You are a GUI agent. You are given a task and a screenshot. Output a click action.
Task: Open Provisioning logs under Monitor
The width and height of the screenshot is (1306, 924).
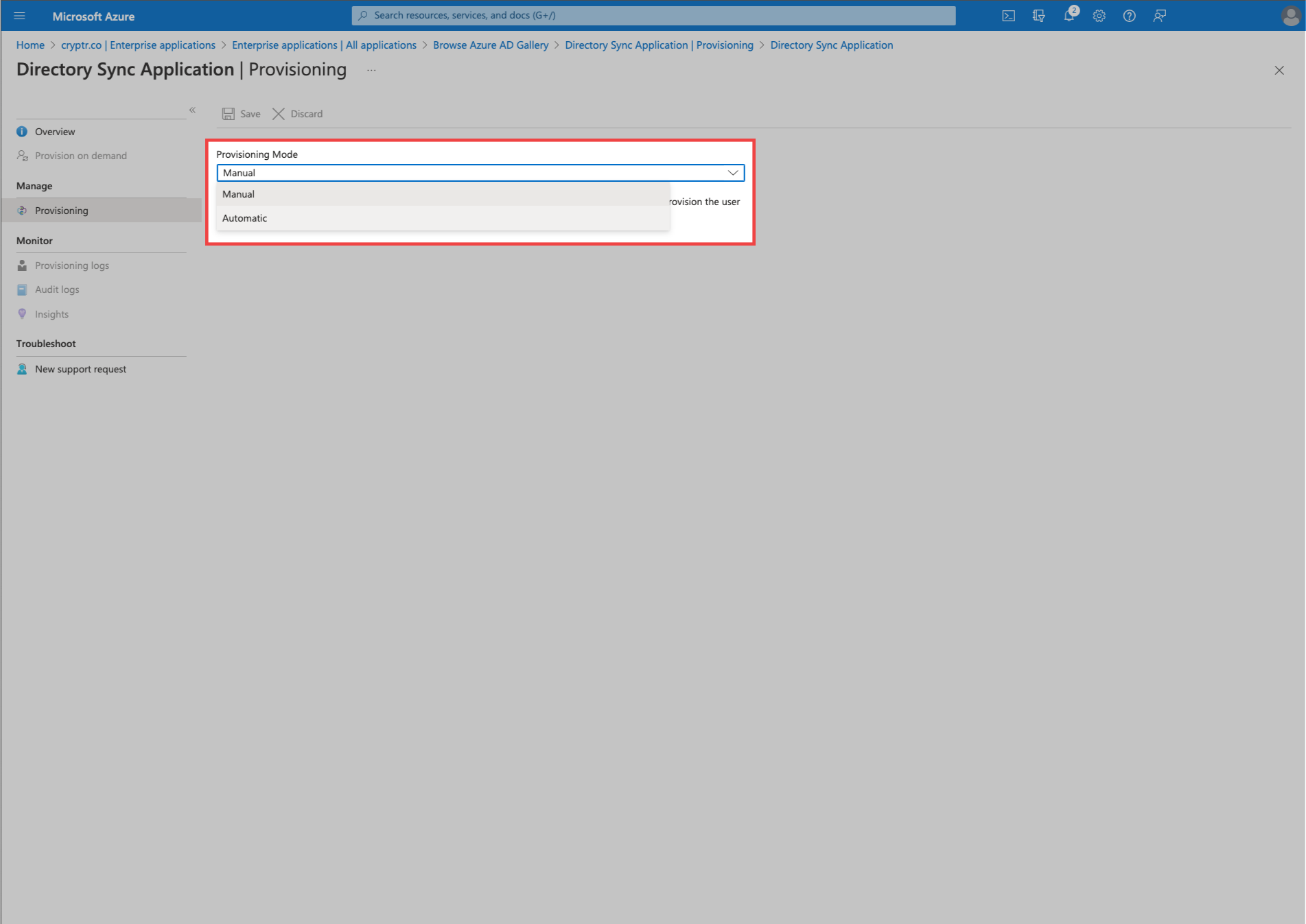point(72,265)
